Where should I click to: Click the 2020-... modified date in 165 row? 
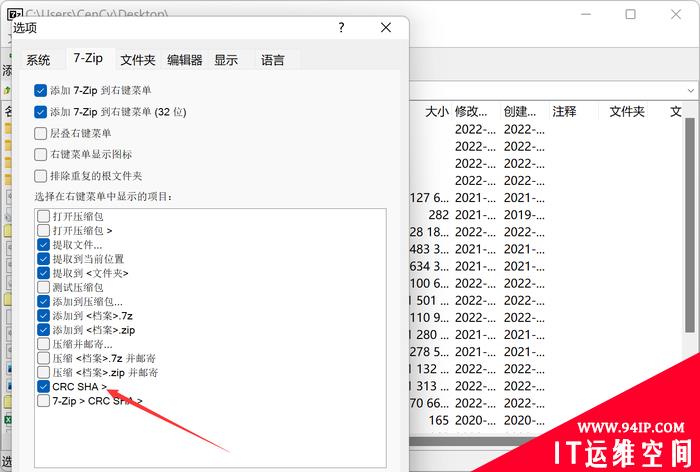(x=475, y=420)
